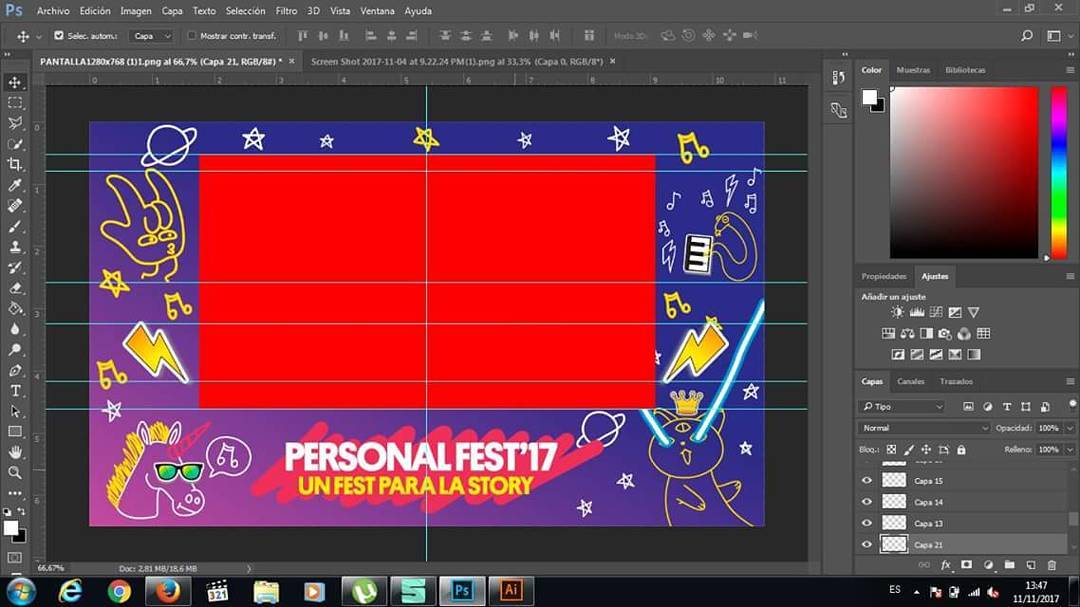Open the Capa auto-select dropdown
1080x607 pixels.
(x=152, y=36)
